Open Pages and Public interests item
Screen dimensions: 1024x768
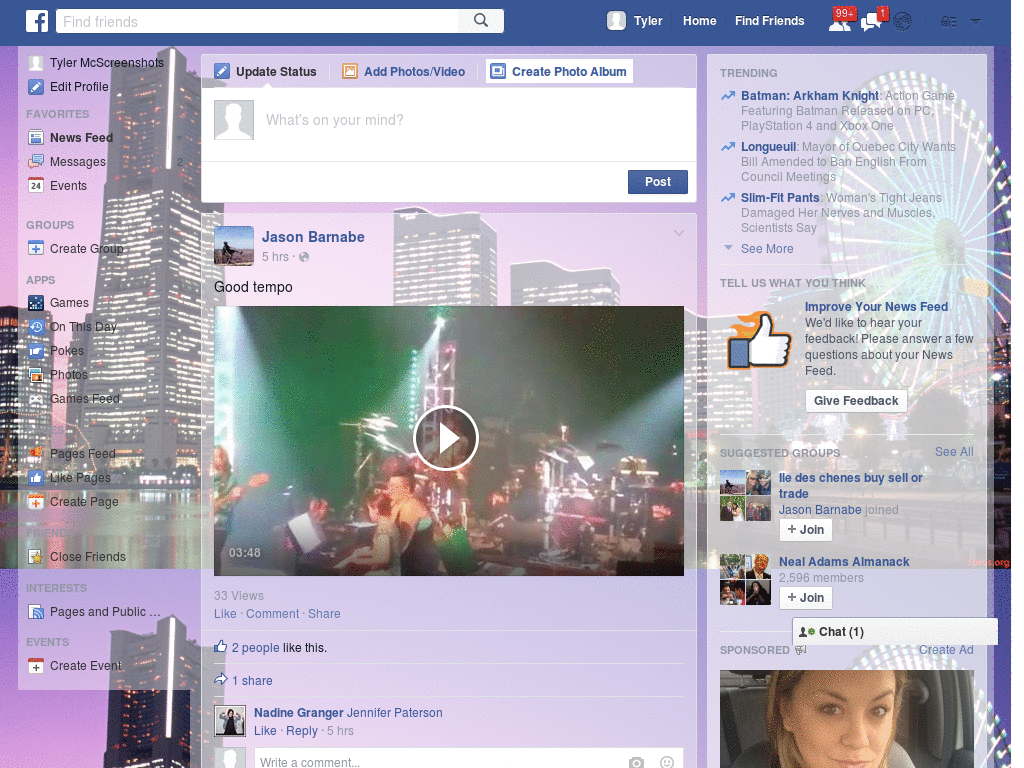pyautogui.click(x=104, y=612)
